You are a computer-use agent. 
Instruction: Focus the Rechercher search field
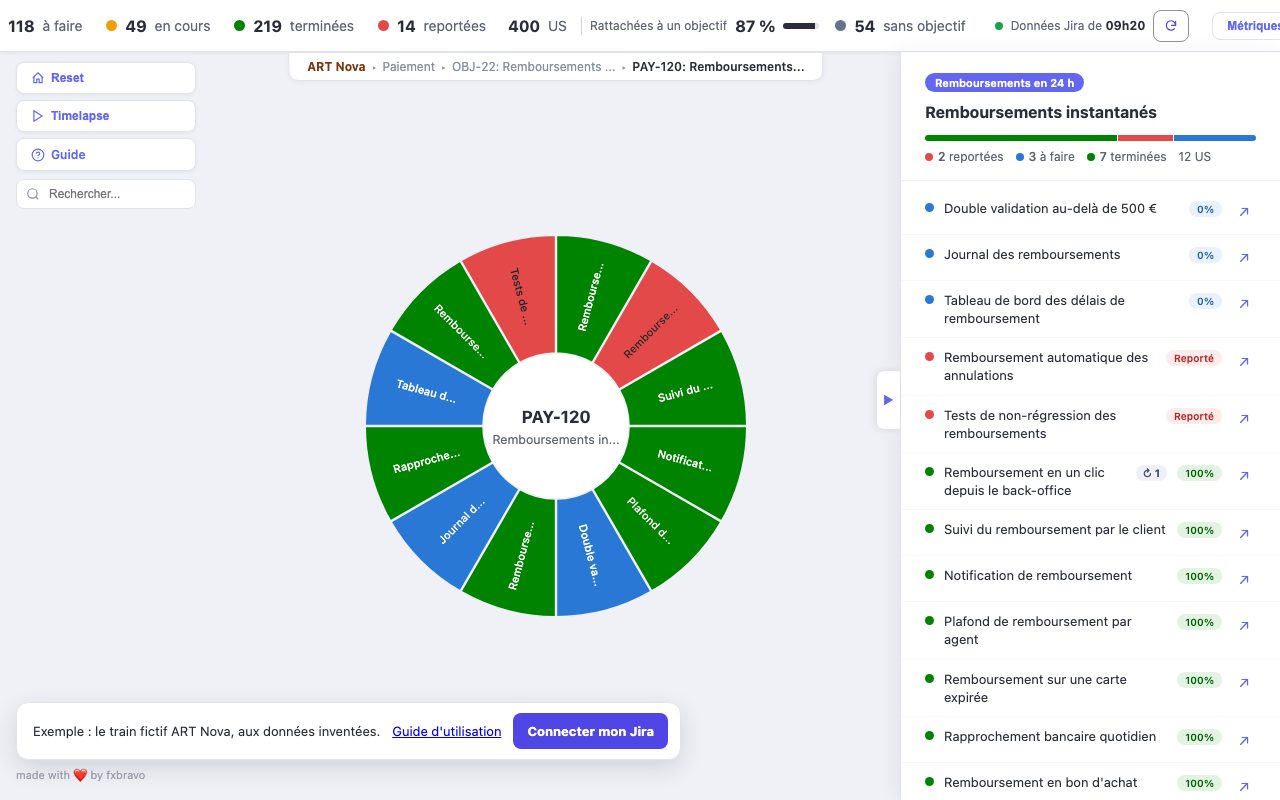pyautogui.click(x=106, y=194)
